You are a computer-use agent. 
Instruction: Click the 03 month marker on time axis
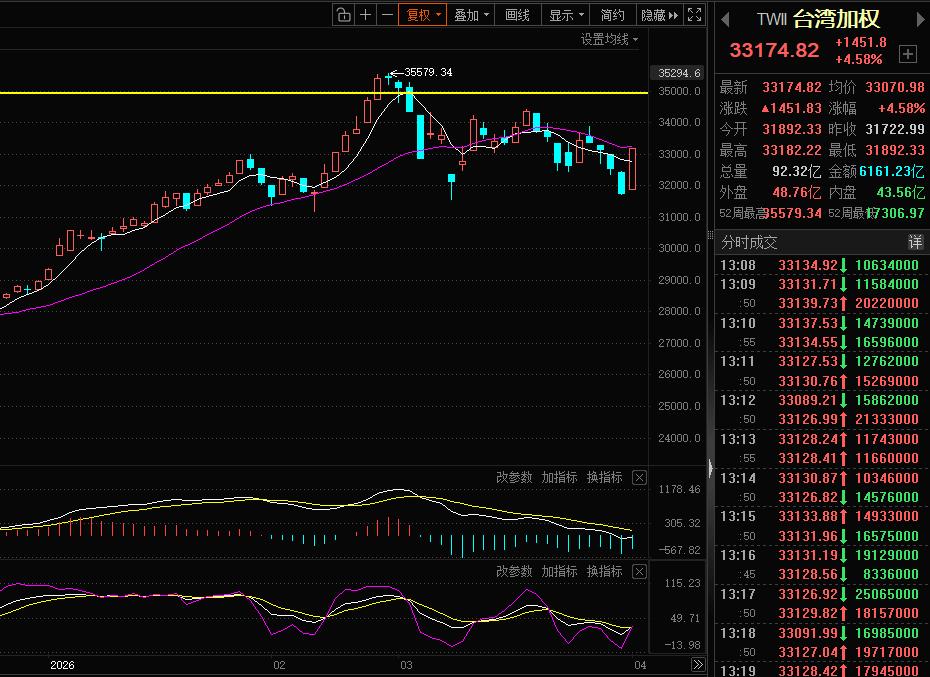coord(406,665)
